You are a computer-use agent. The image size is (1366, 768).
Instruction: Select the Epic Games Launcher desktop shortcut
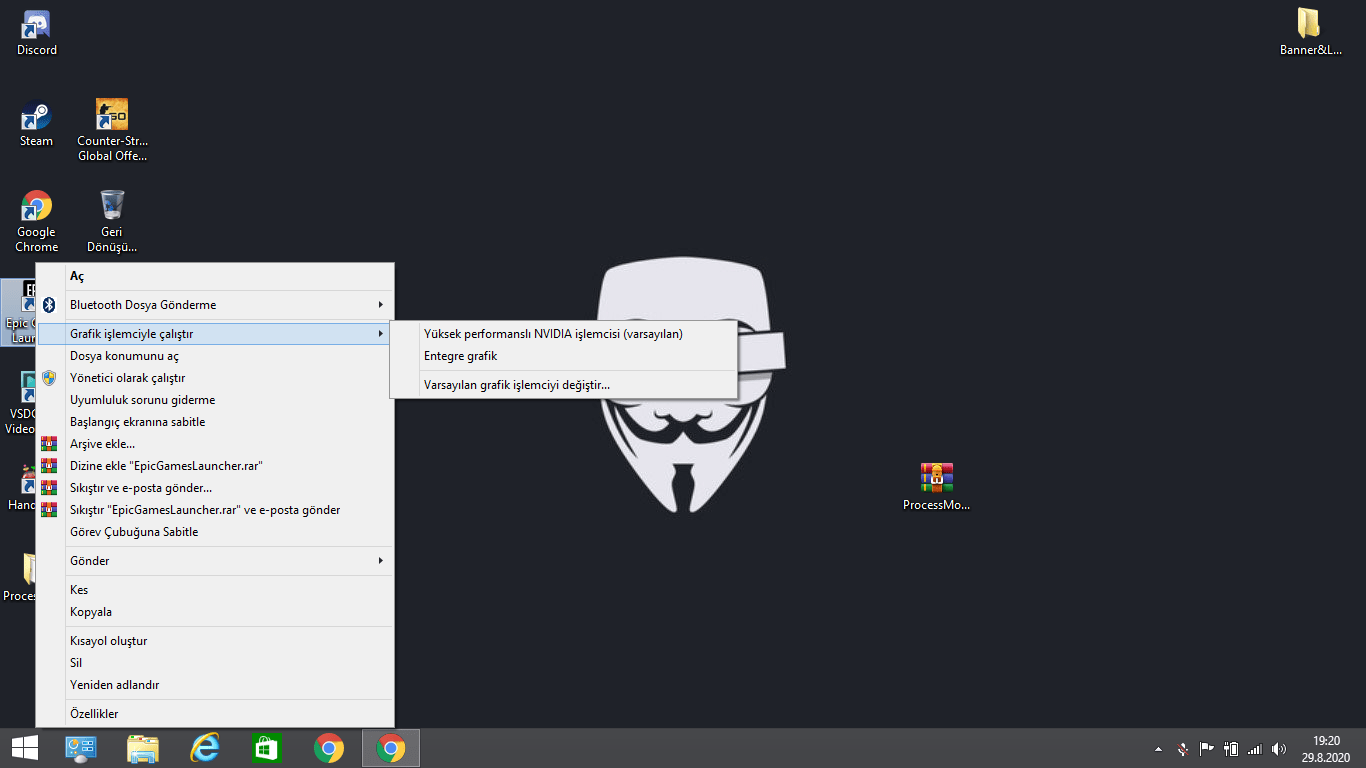click(20, 312)
